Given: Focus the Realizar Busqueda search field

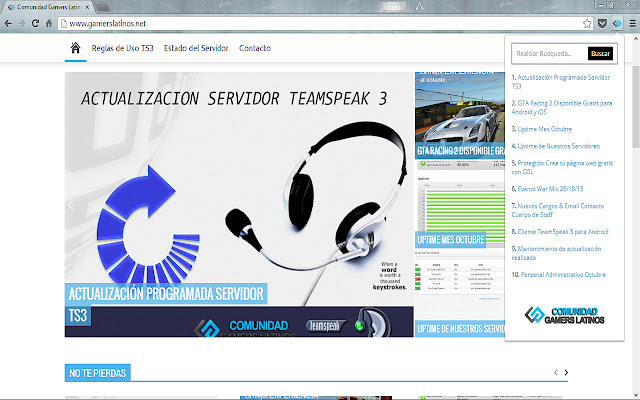Looking at the screenshot, I should (549, 53).
